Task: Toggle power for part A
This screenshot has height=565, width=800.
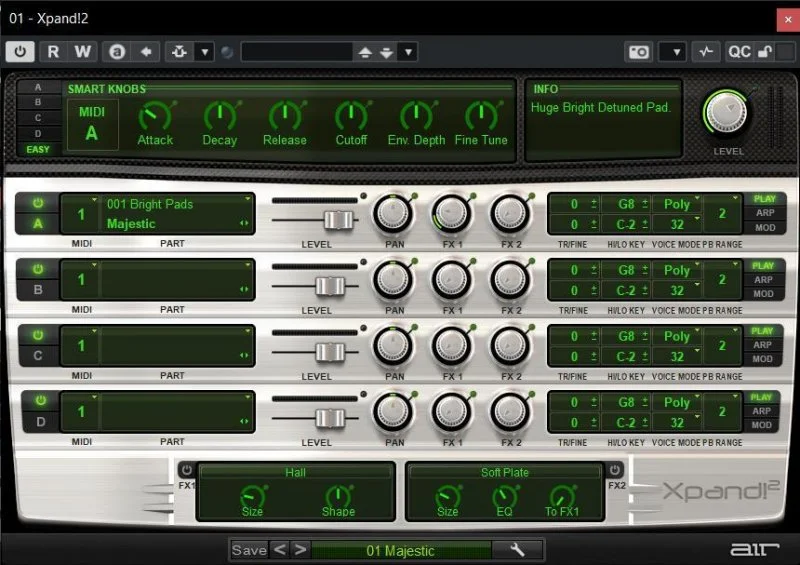Action: point(38,203)
